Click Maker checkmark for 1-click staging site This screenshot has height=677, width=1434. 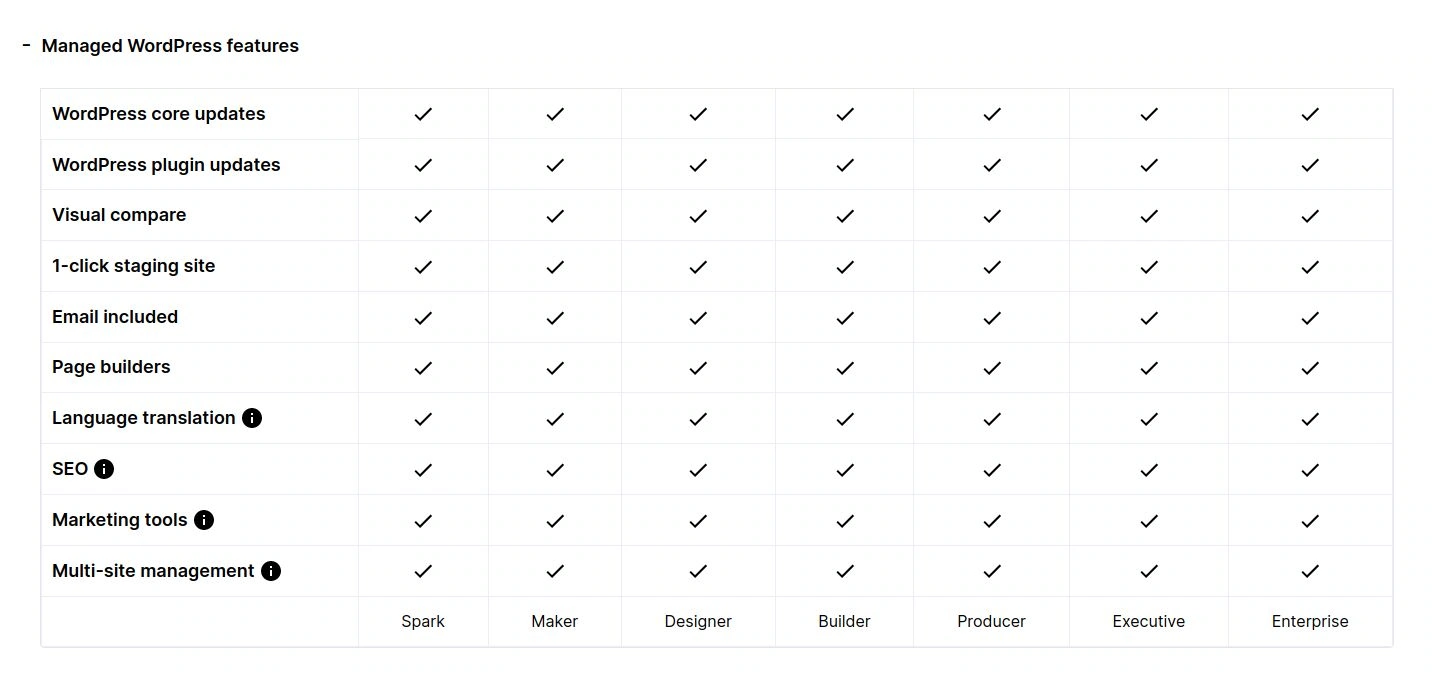(555, 267)
